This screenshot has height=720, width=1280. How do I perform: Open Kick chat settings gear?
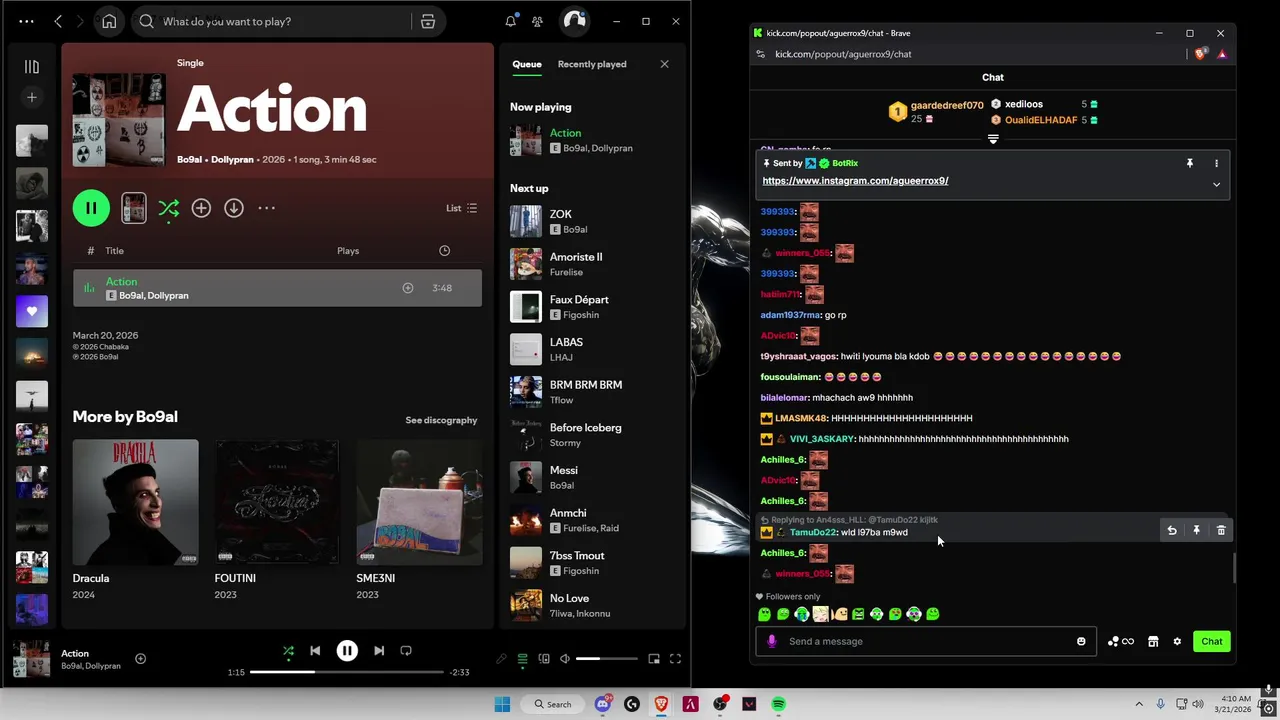tap(1177, 641)
